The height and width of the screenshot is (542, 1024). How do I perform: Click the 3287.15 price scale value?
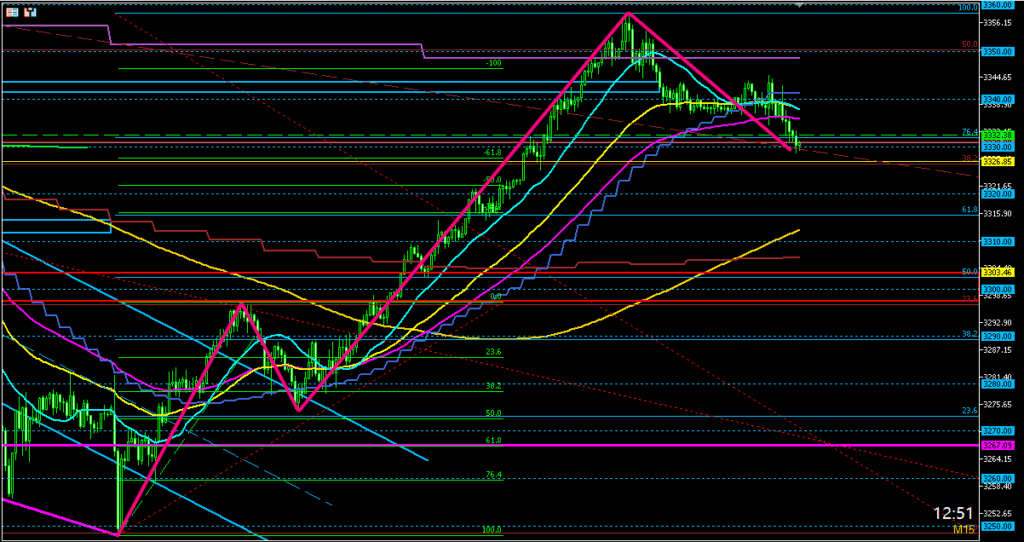click(x=997, y=349)
